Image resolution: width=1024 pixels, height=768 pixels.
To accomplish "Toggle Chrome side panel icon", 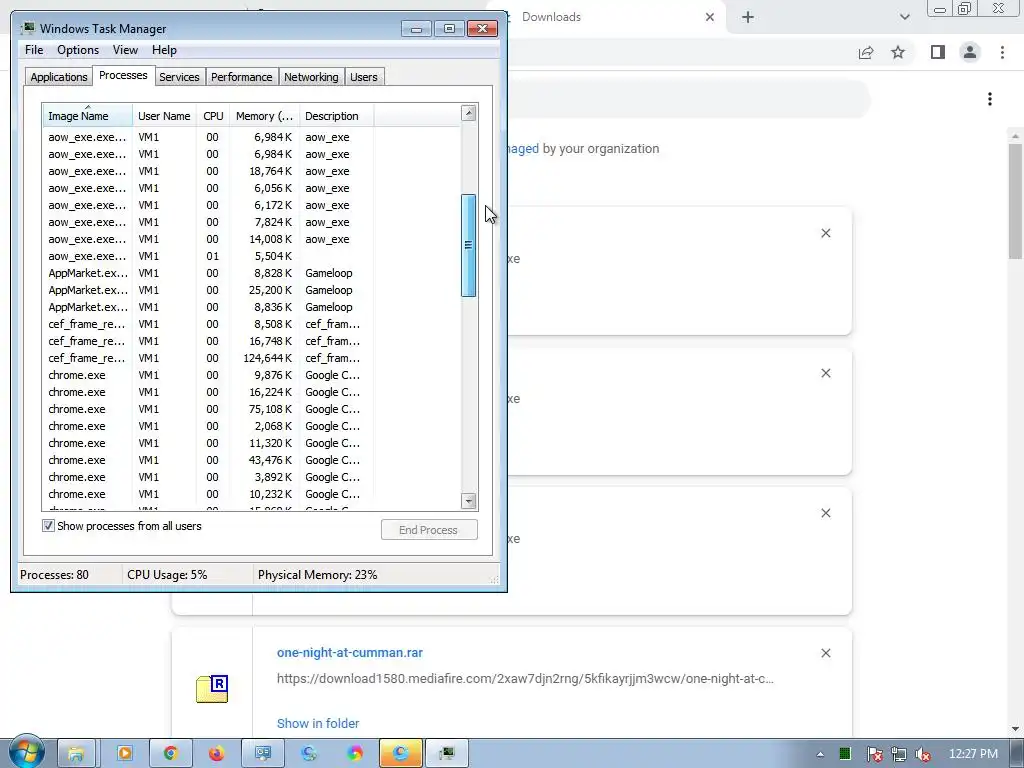I will tap(938, 52).
